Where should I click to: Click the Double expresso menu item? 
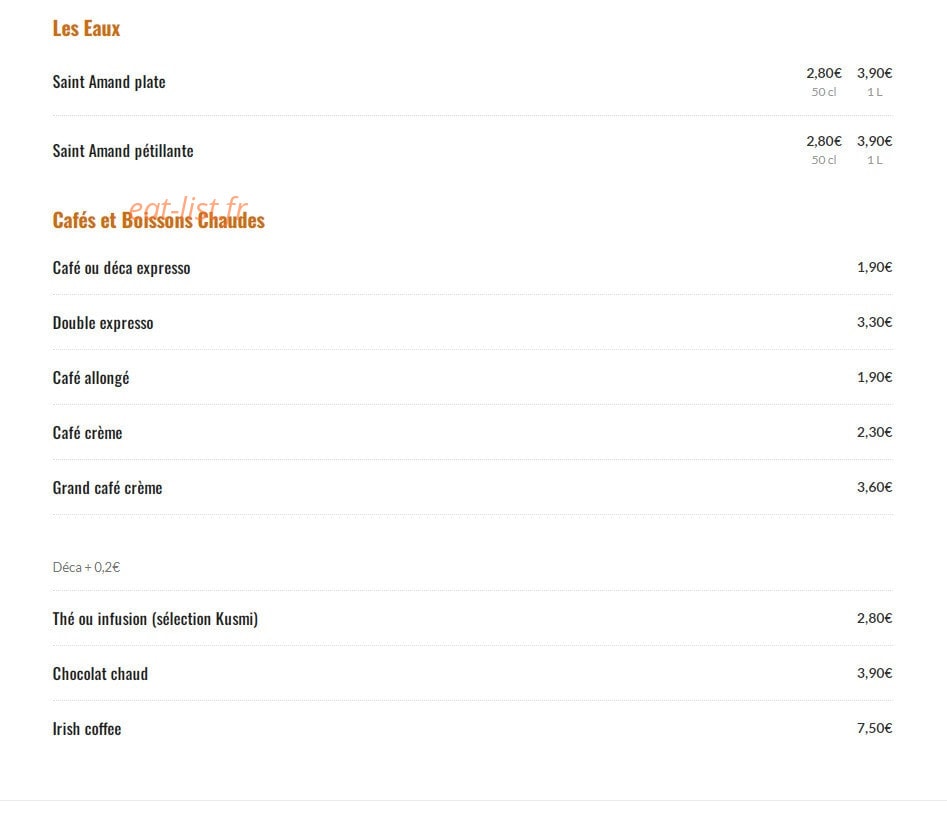click(x=103, y=323)
